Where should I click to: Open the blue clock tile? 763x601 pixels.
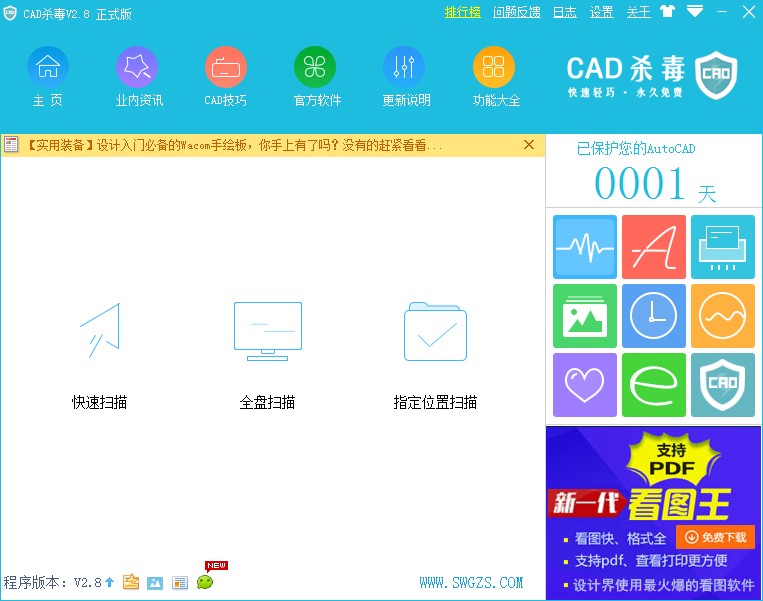click(654, 316)
